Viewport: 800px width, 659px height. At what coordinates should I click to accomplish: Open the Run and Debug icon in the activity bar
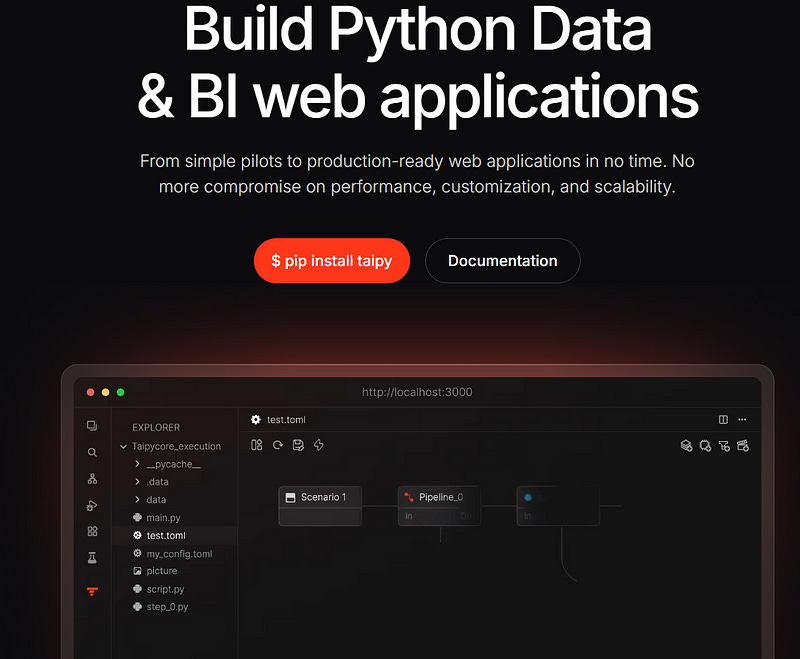pos(92,505)
